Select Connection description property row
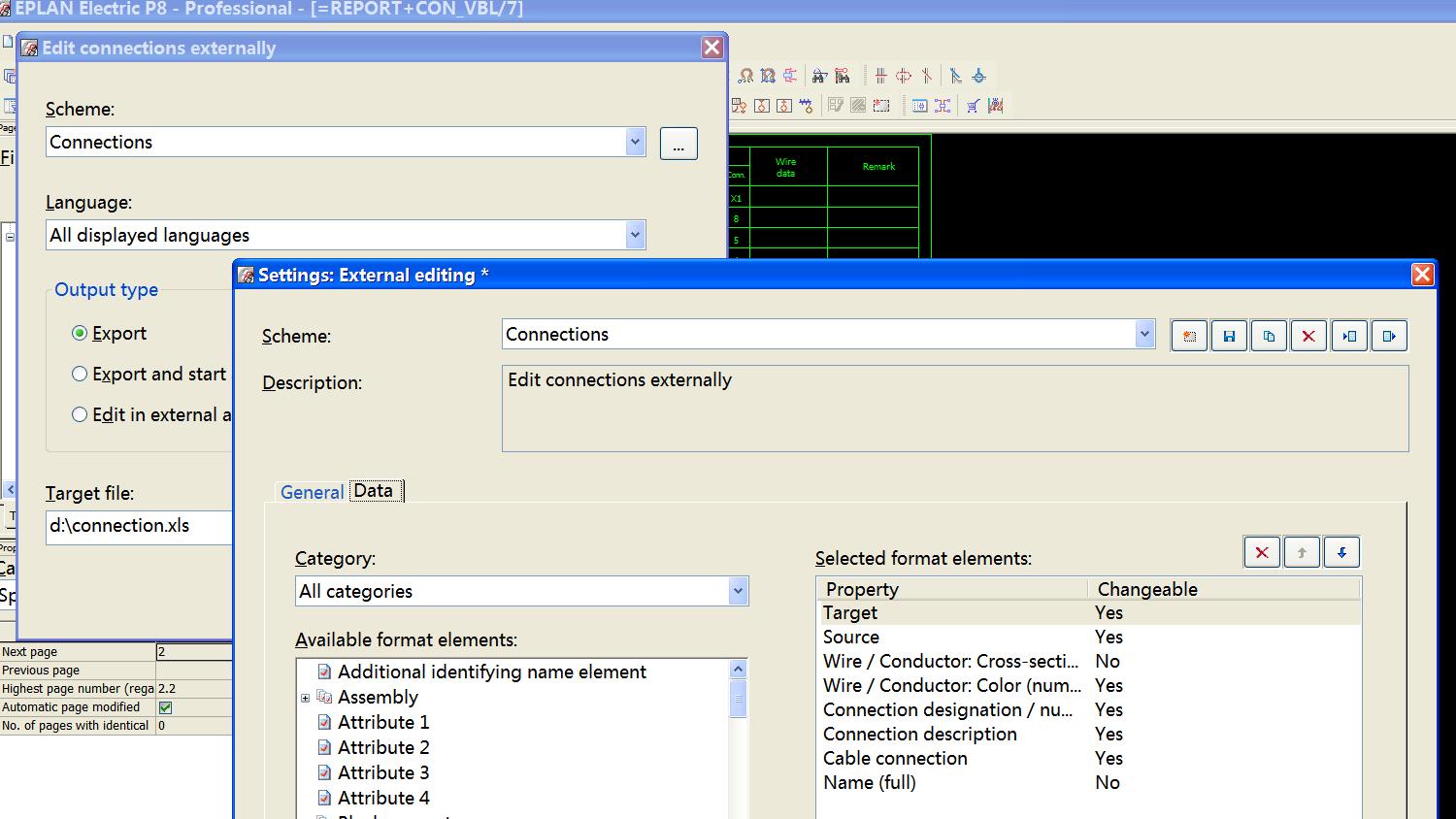Screen dimensions: 1456x819 (x=1088, y=735)
